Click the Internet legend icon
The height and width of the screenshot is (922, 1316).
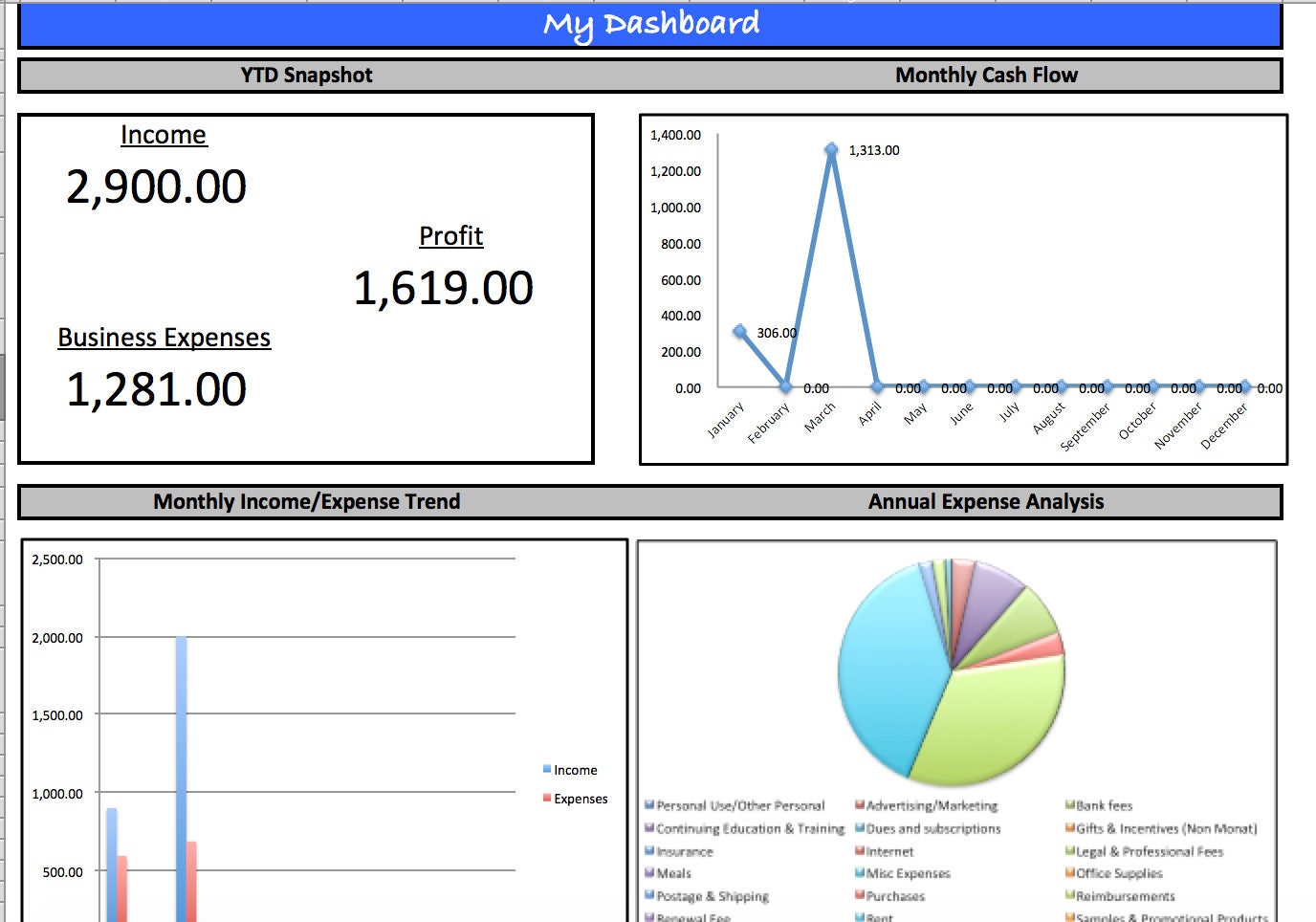point(860,851)
